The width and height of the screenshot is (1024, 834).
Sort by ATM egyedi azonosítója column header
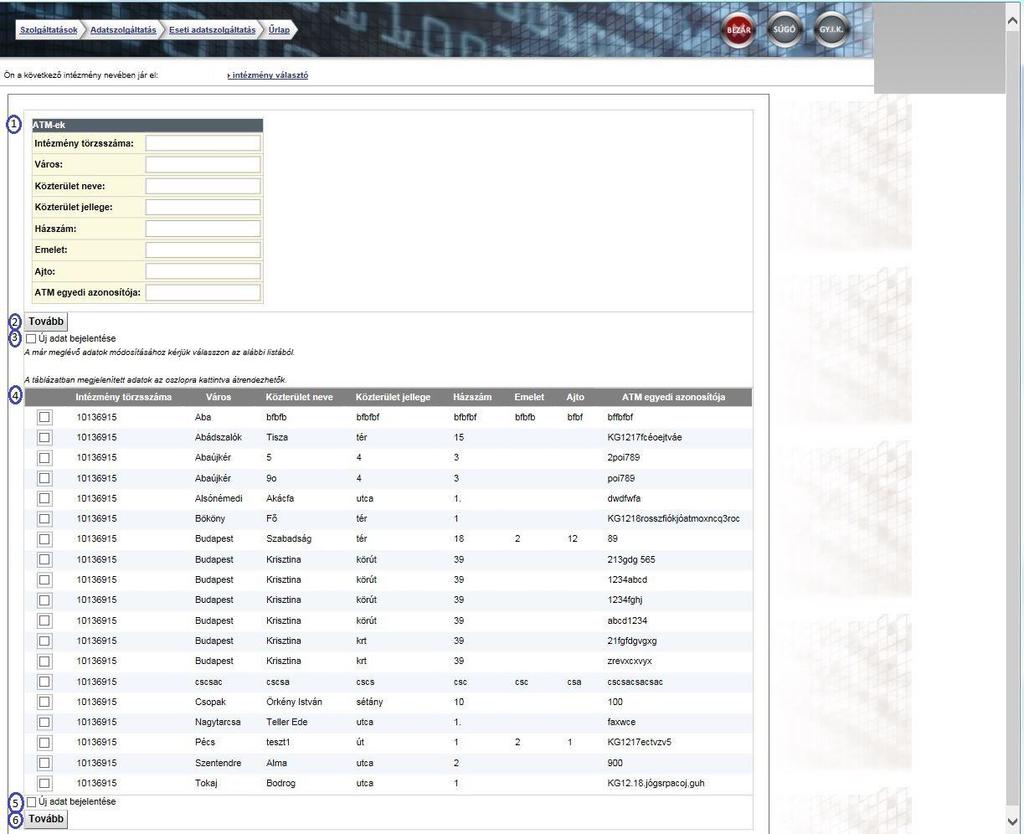673,397
